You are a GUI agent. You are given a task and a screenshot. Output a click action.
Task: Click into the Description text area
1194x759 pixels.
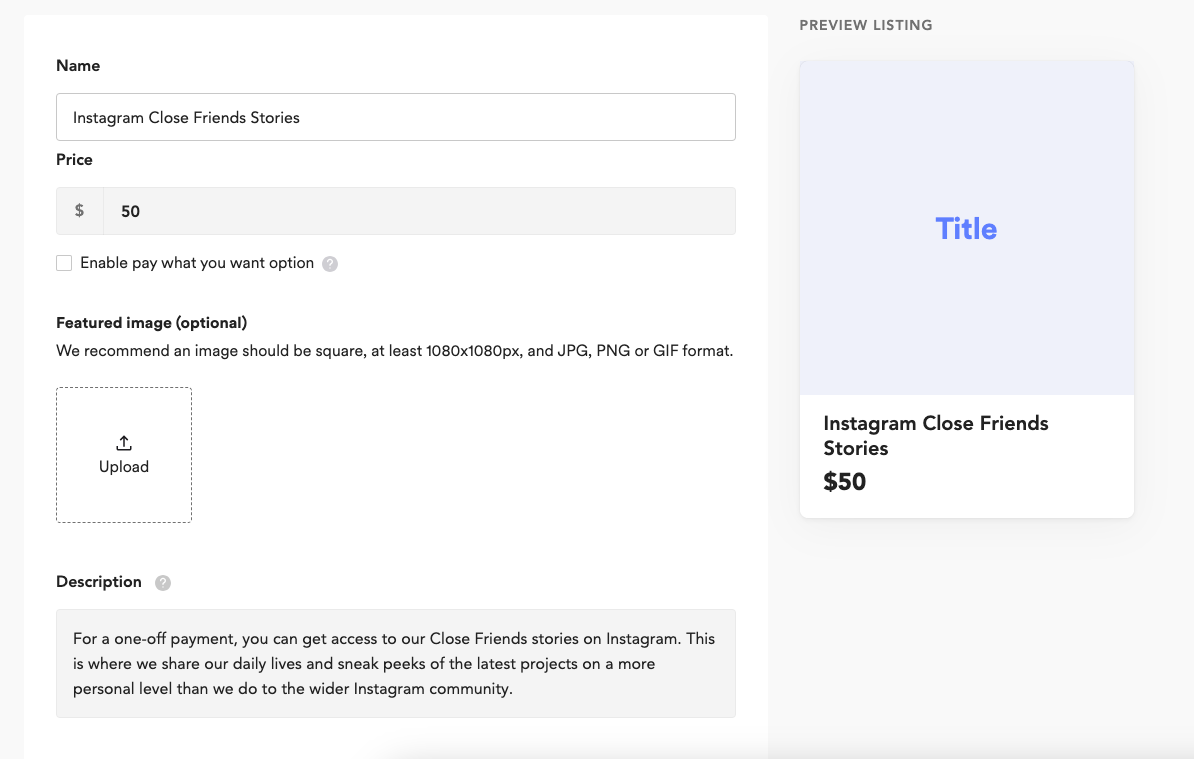click(x=395, y=663)
